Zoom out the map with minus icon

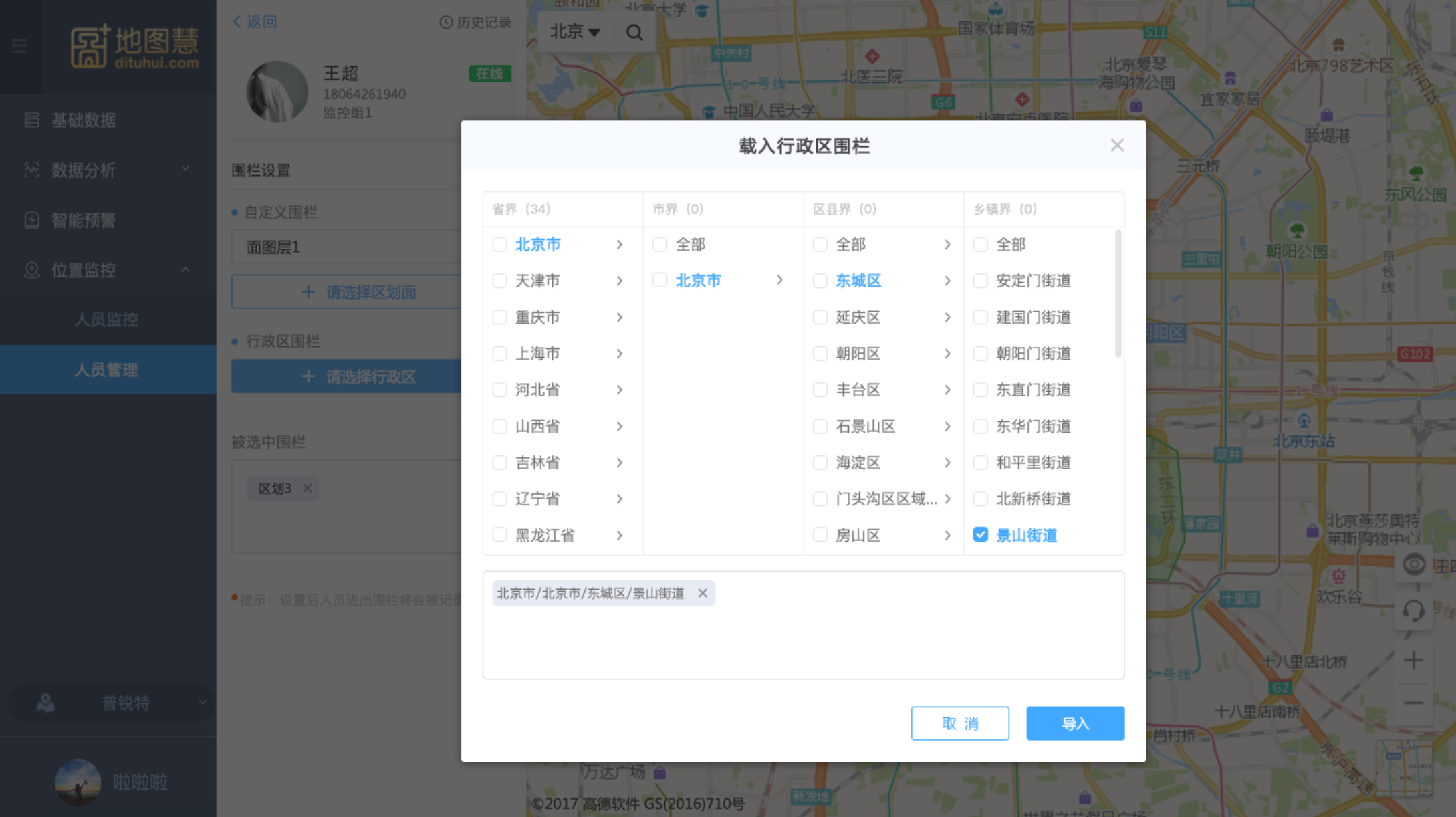1413,703
